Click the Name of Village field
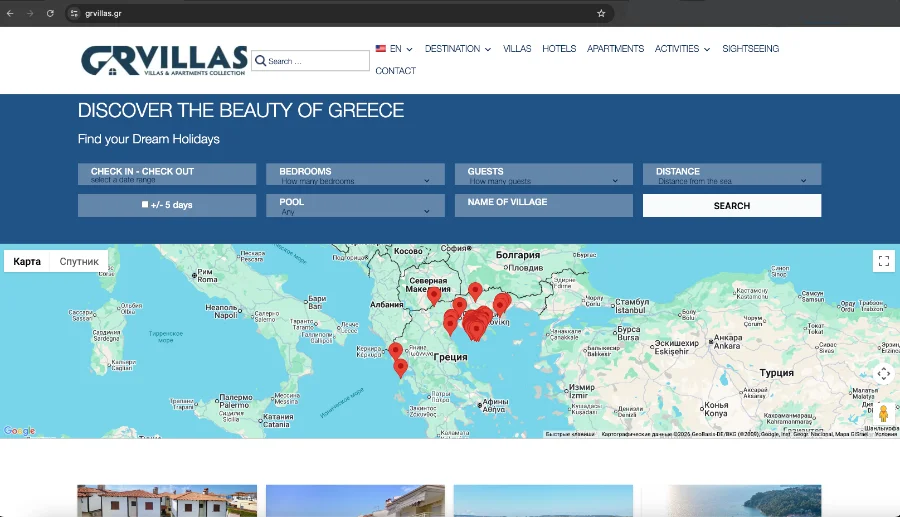 pyautogui.click(x=543, y=205)
